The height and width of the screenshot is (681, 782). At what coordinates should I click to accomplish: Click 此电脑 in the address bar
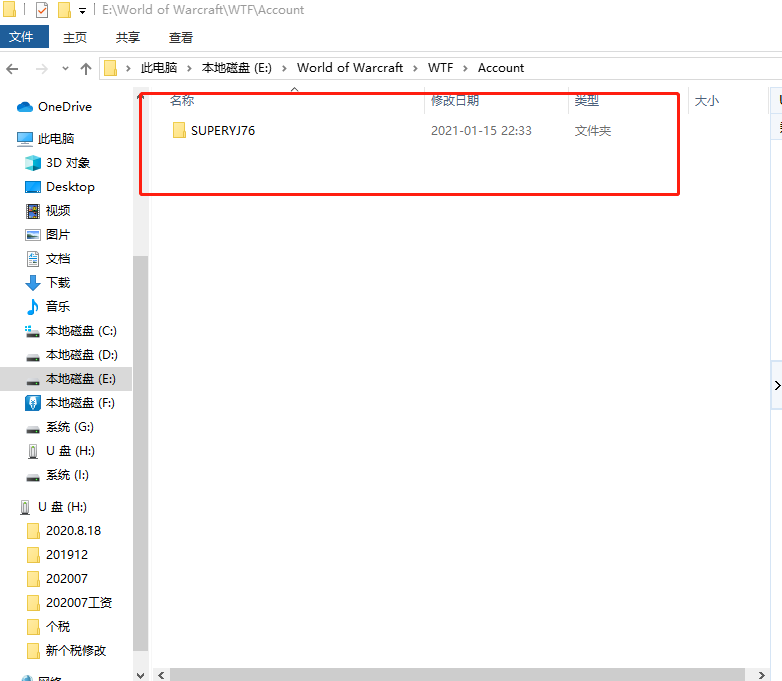click(159, 68)
